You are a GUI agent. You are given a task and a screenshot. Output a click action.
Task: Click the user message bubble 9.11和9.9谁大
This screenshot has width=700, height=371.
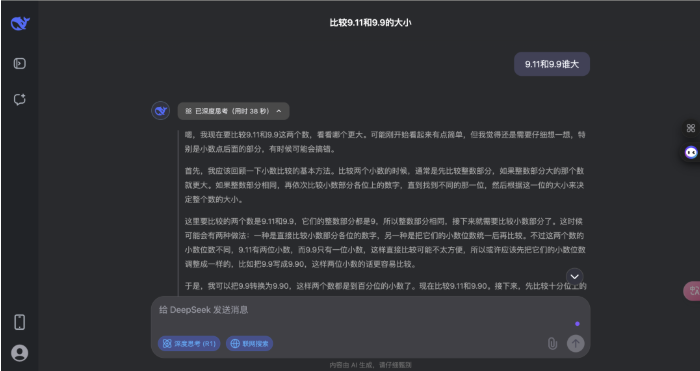tap(552, 64)
